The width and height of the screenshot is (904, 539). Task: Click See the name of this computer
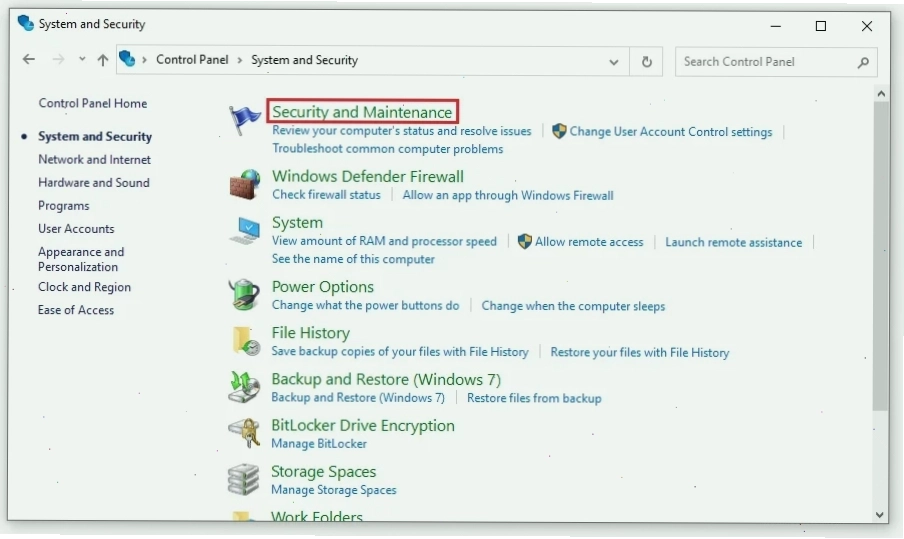tap(353, 259)
